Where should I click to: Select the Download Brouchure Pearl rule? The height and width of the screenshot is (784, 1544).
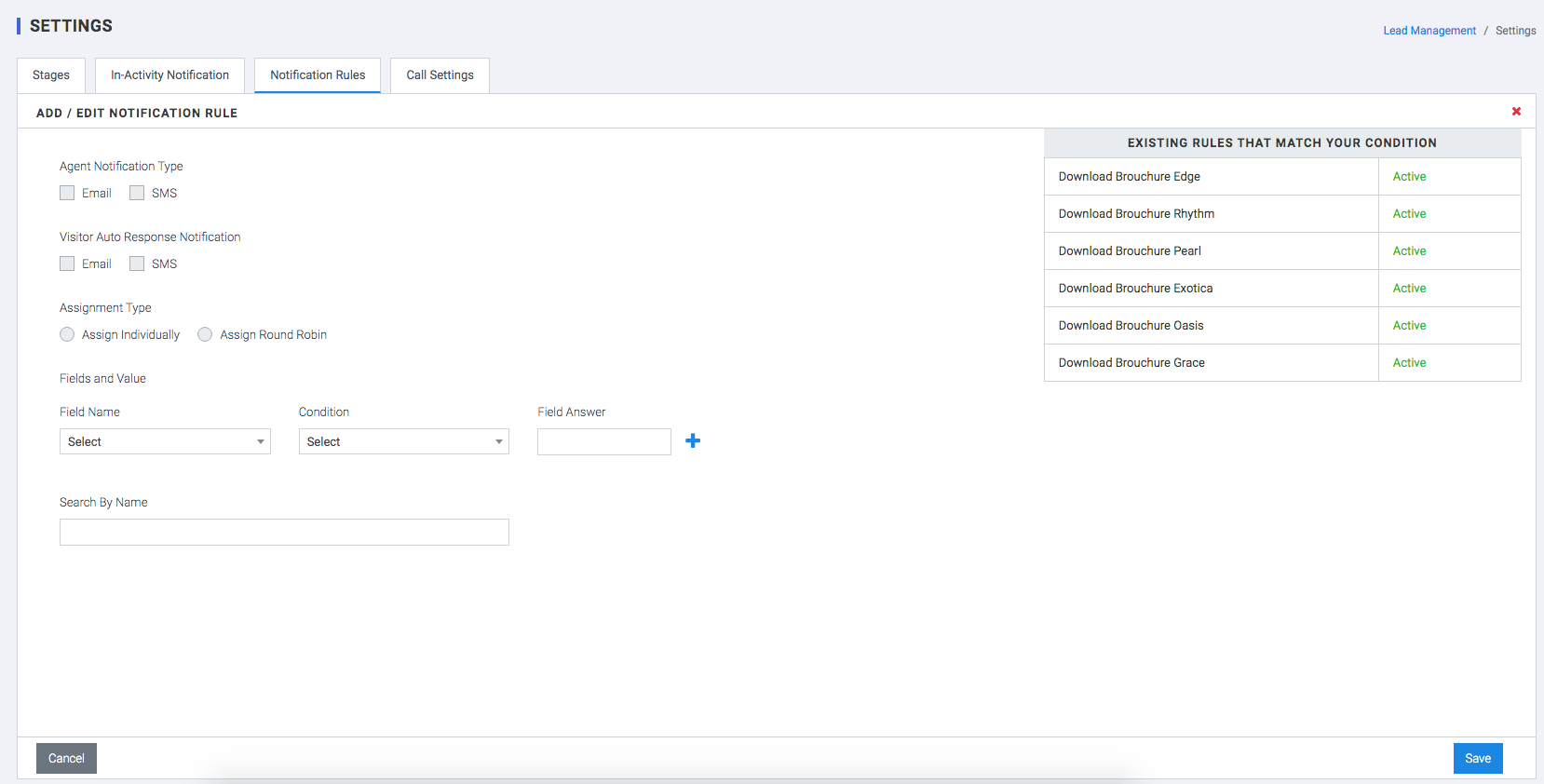tap(1130, 250)
